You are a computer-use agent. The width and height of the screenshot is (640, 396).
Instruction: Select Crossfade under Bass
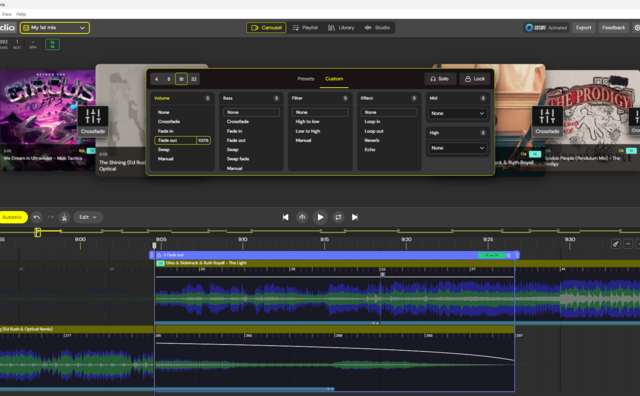(238, 122)
